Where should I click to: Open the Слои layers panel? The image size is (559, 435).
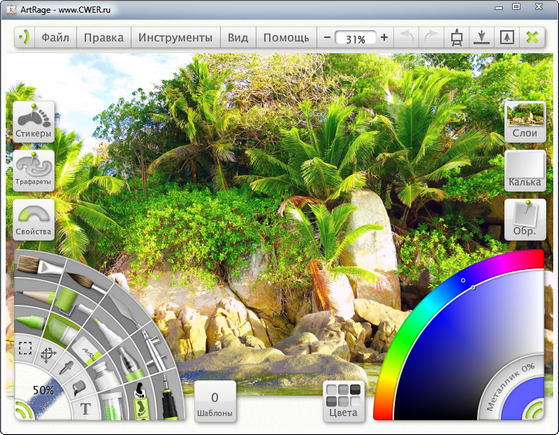(525, 122)
